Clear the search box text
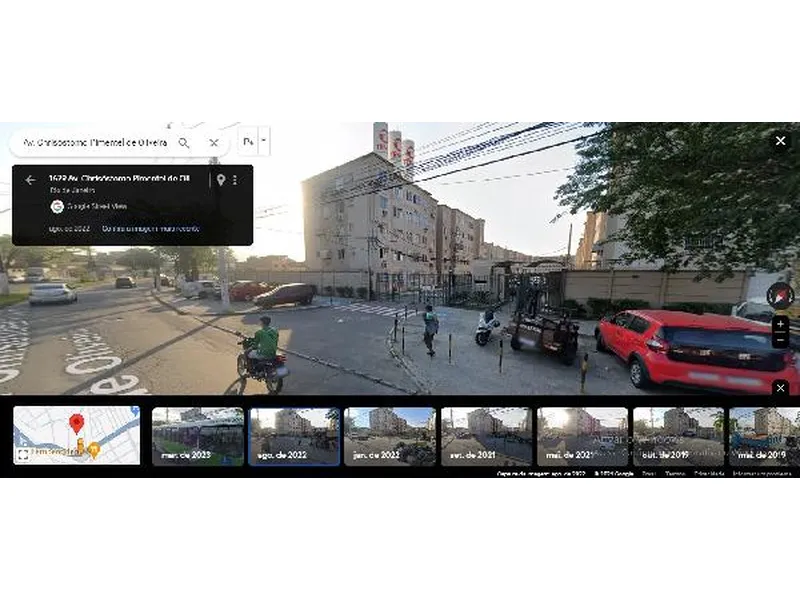800x600 pixels. (x=213, y=143)
